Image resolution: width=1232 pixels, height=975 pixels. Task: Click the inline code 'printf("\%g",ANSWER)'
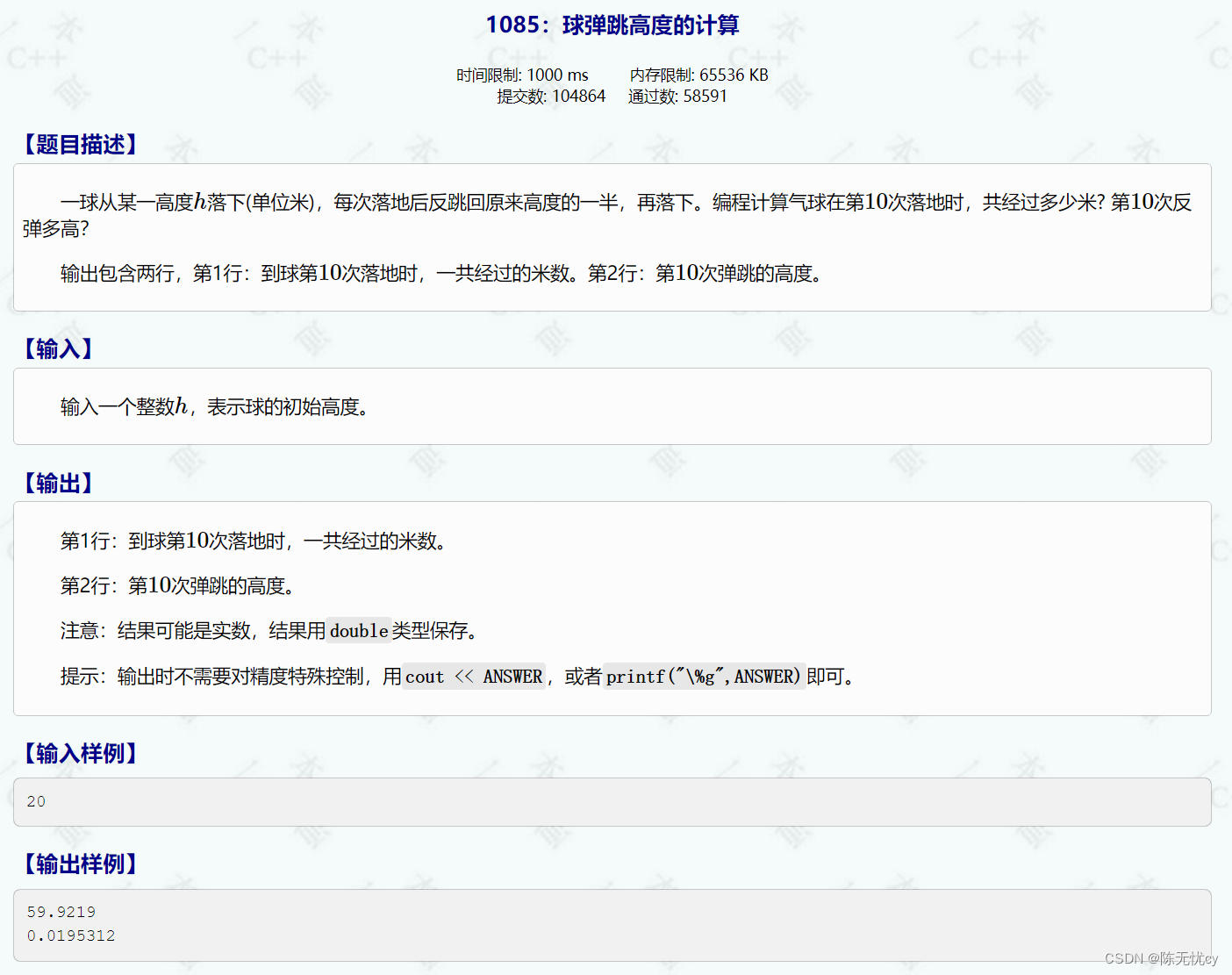tap(704, 676)
